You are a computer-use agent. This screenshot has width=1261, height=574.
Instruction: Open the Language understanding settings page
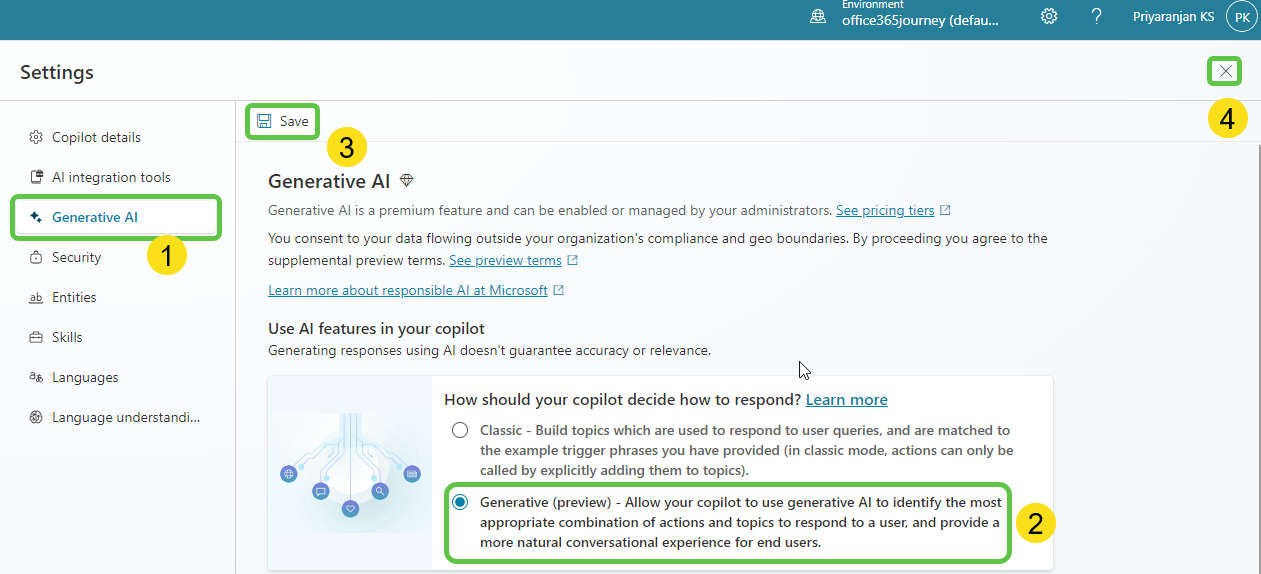click(125, 417)
